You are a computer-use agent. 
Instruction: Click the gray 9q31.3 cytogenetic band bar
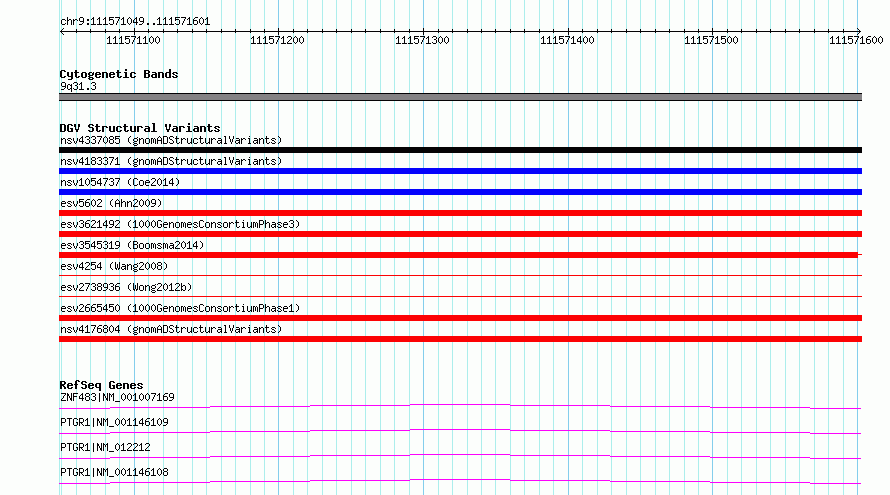click(460, 97)
